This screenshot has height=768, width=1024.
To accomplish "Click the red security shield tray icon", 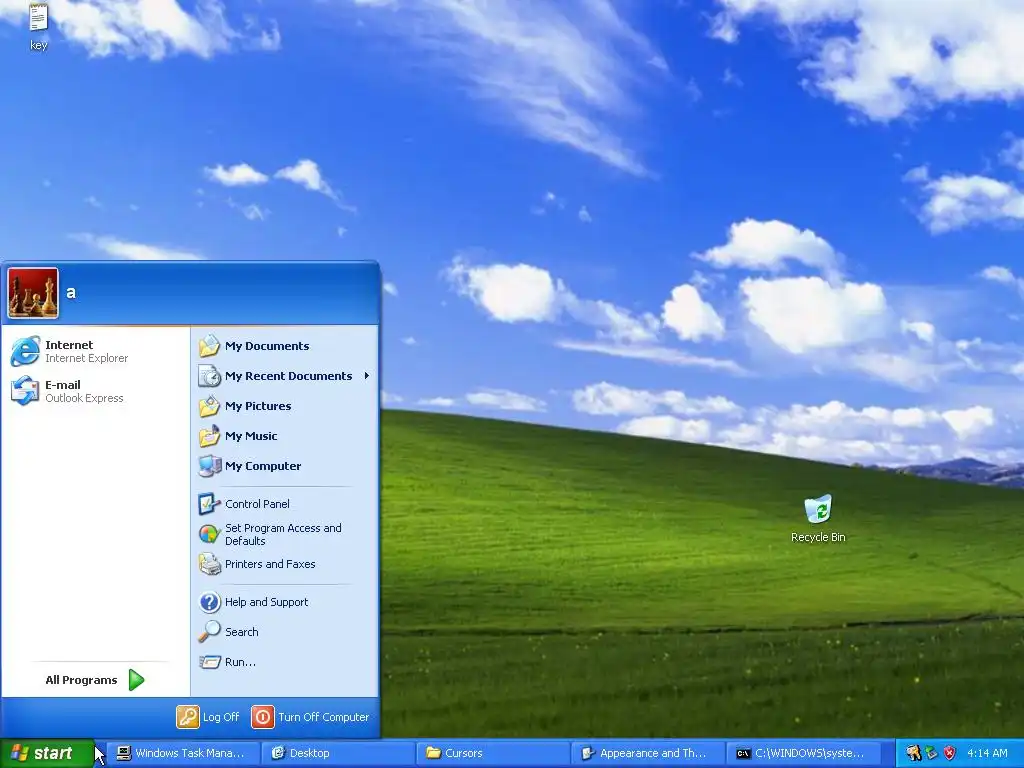I will (950, 753).
